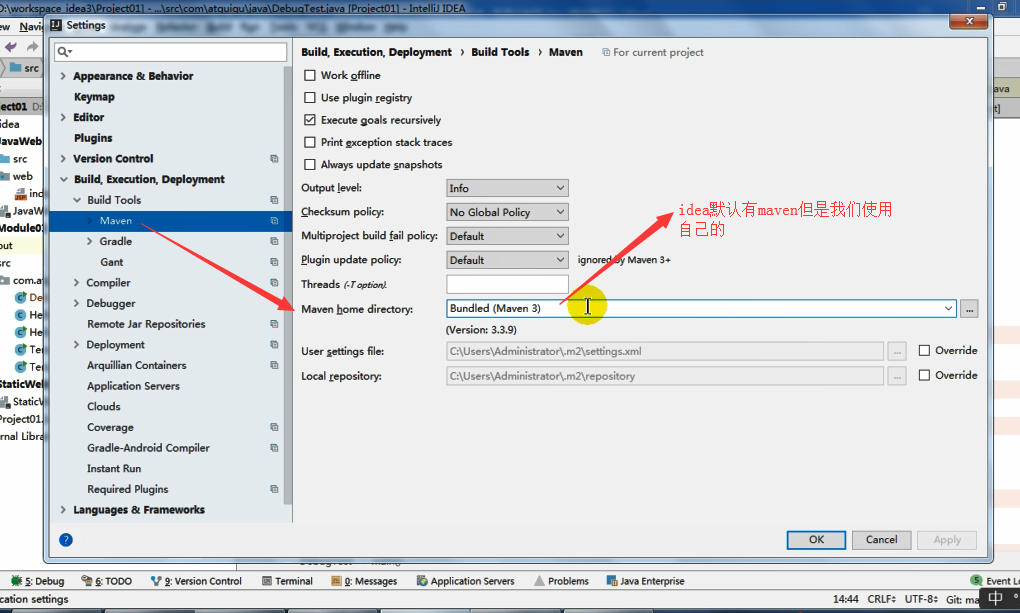1020x613 pixels.
Task: Click project-level icon beside Gant
Action: coord(274,262)
